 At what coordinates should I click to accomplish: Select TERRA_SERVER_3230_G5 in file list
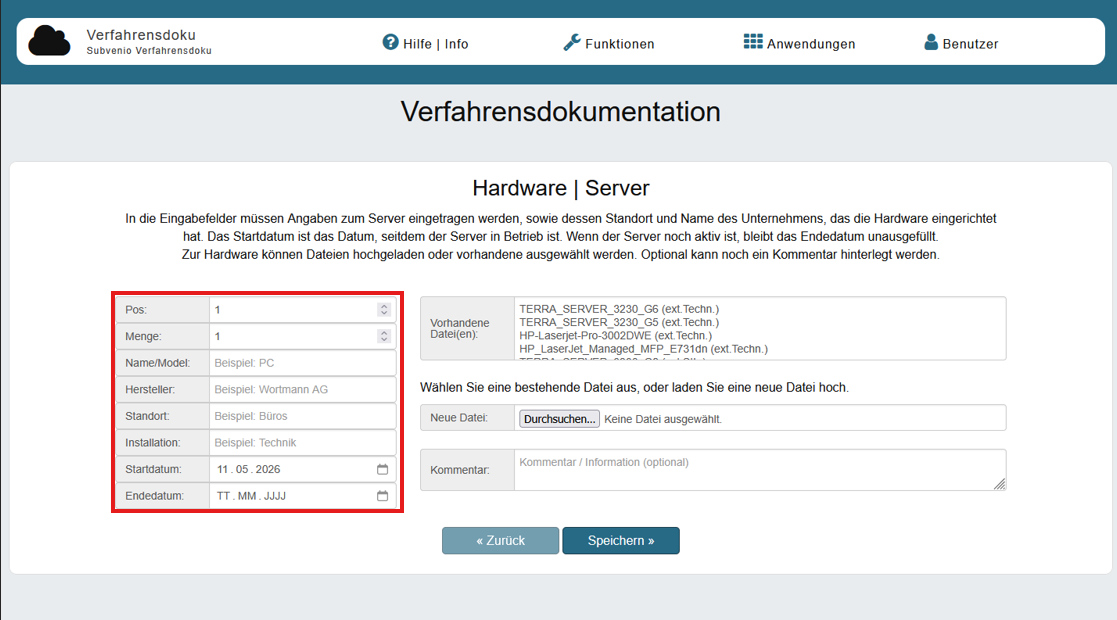(619, 322)
